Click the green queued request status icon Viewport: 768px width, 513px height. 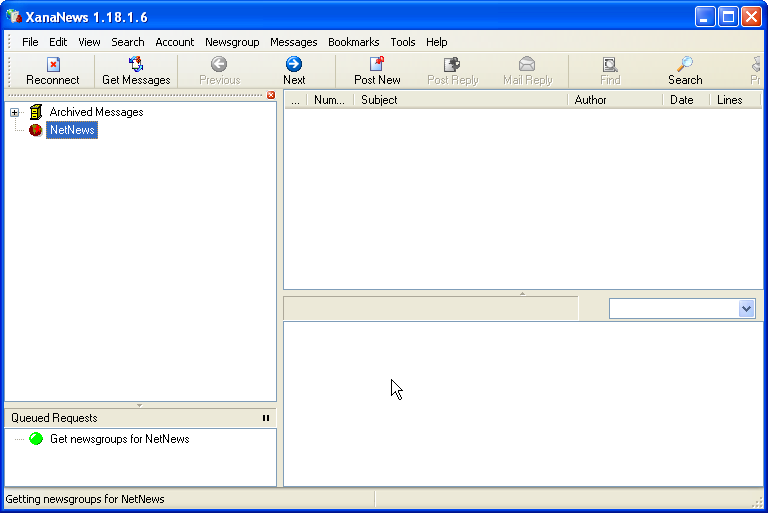pyautogui.click(x=36, y=439)
